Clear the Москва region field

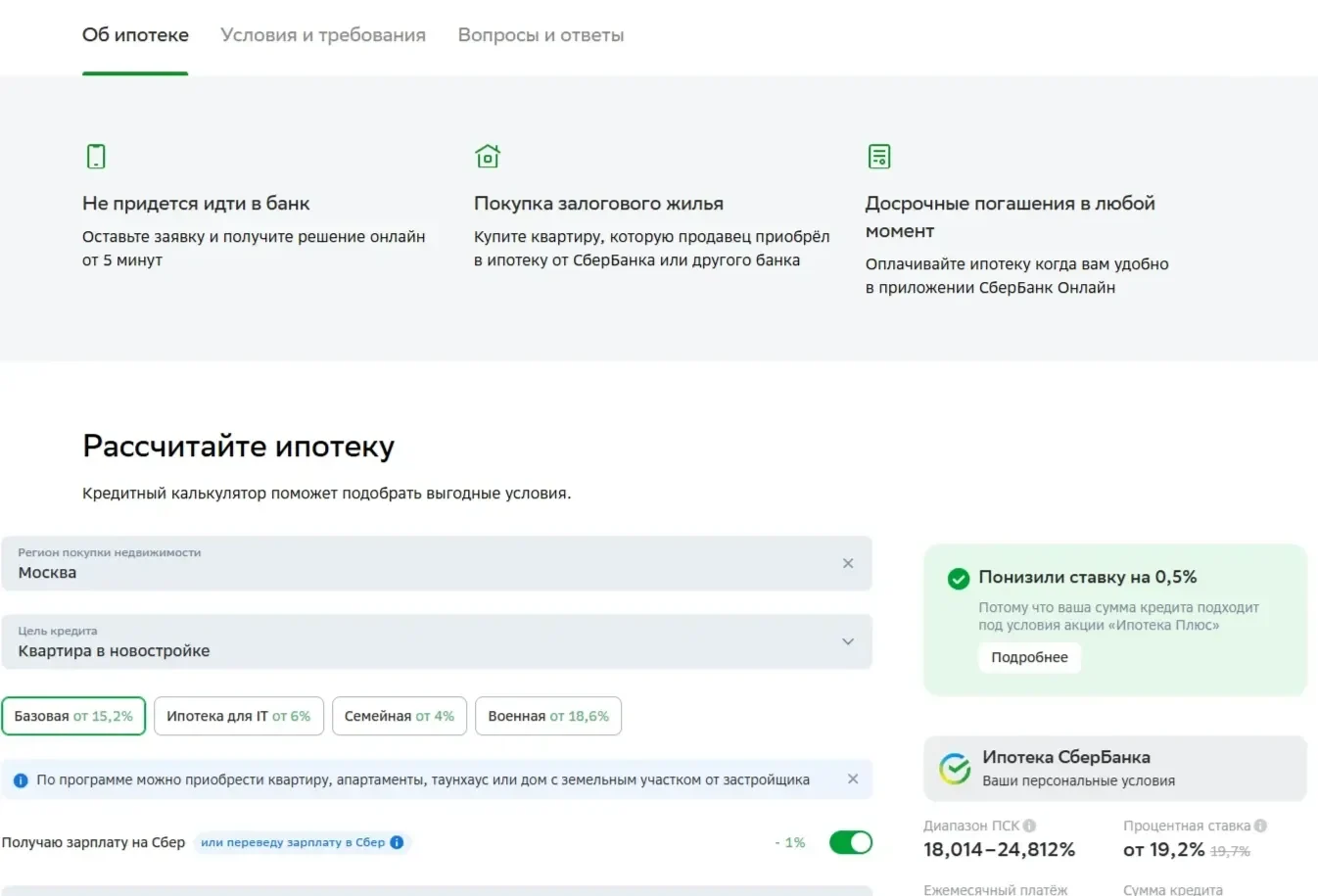848,563
